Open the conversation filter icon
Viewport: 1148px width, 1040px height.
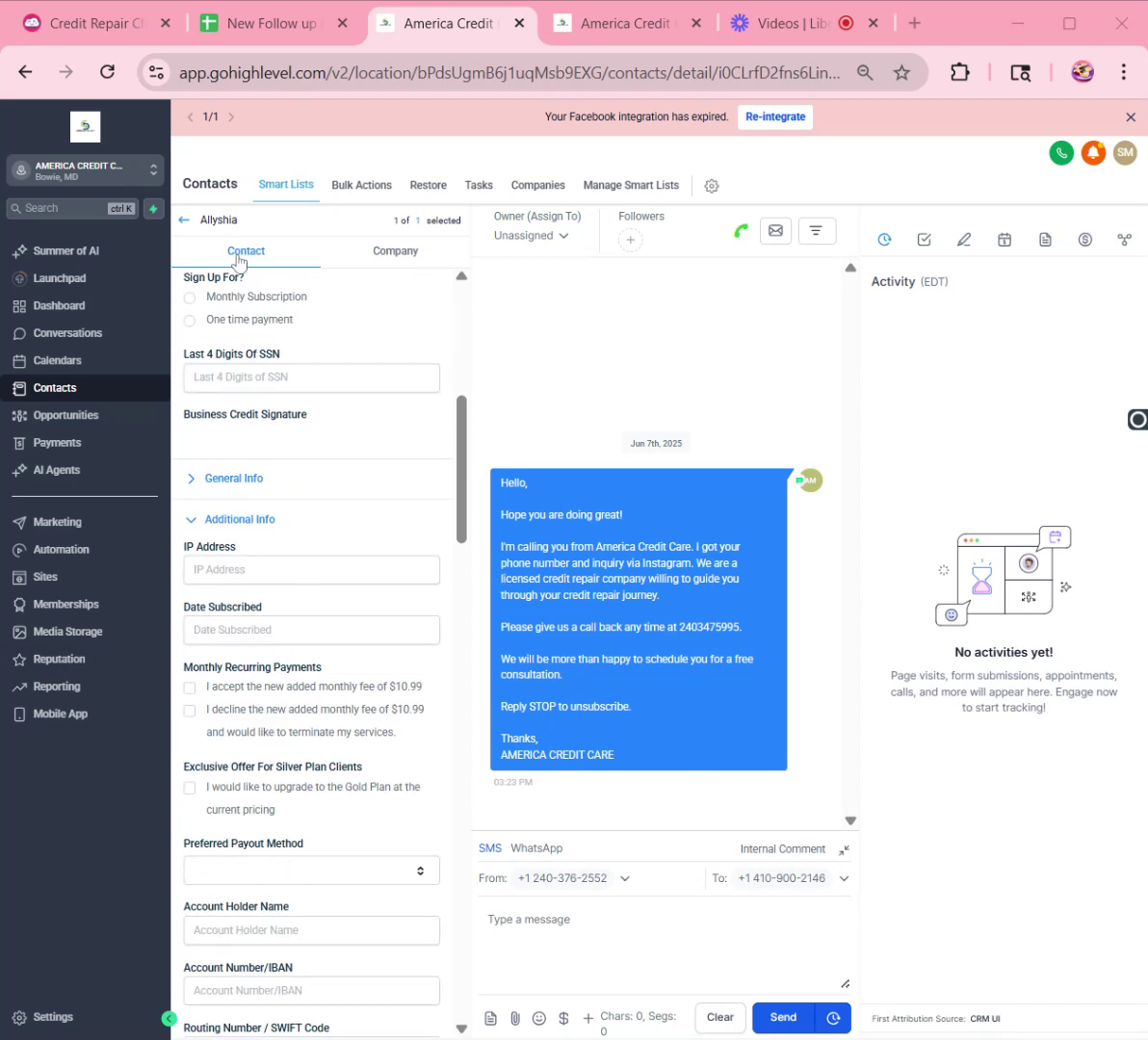pos(816,231)
